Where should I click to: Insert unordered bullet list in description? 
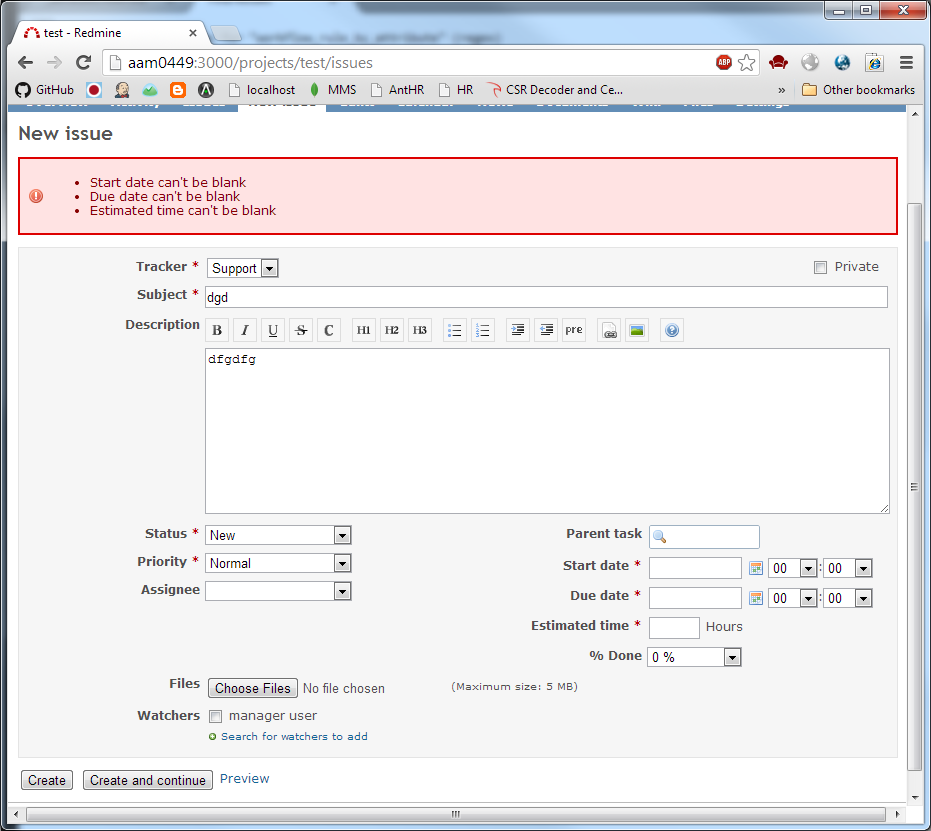pyautogui.click(x=455, y=331)
